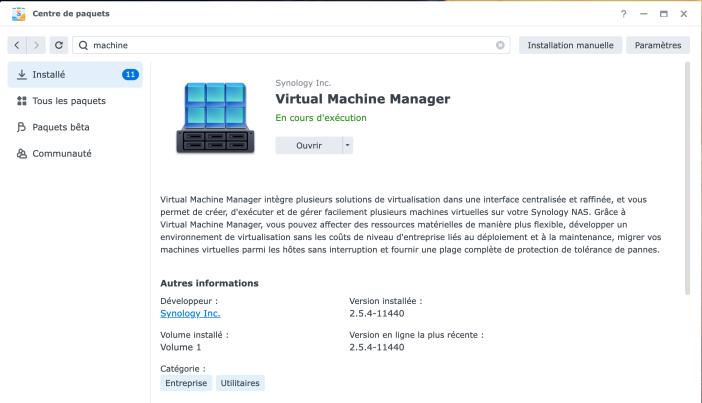This screenshot has width=702, height=403.
Task: Click the installed count badge 11
Action: (x=130, y=75)
